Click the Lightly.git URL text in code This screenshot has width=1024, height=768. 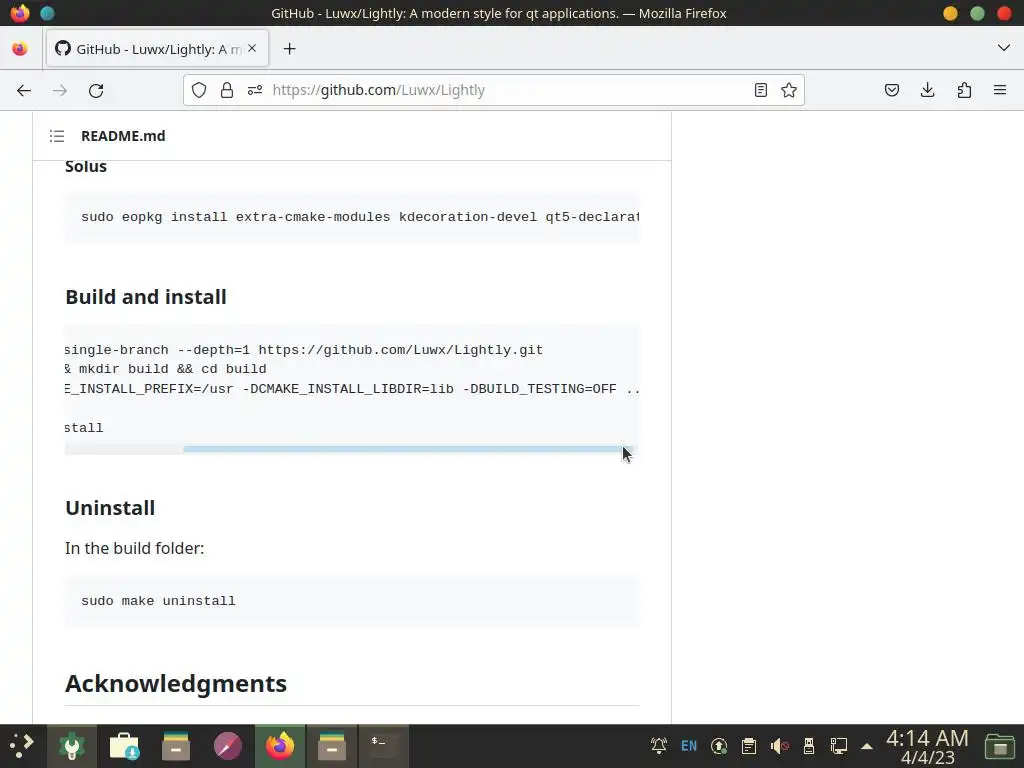click(400, 350)
